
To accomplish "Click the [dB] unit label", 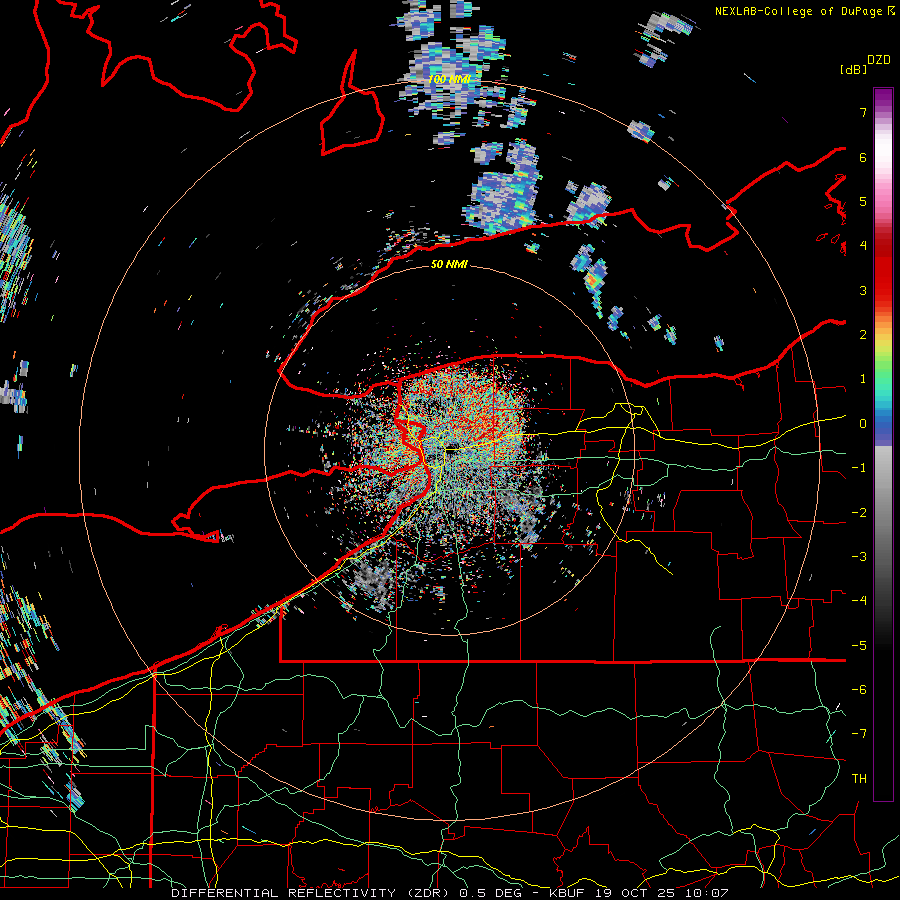I will 853,69.
